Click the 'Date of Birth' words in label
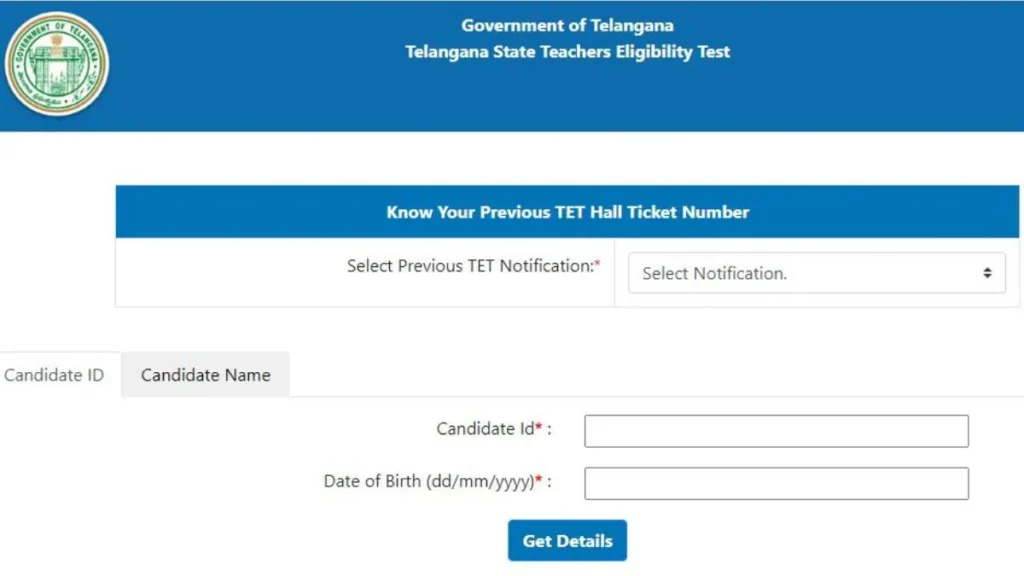Screen dimensions: 1024x576 coord(372,481)
